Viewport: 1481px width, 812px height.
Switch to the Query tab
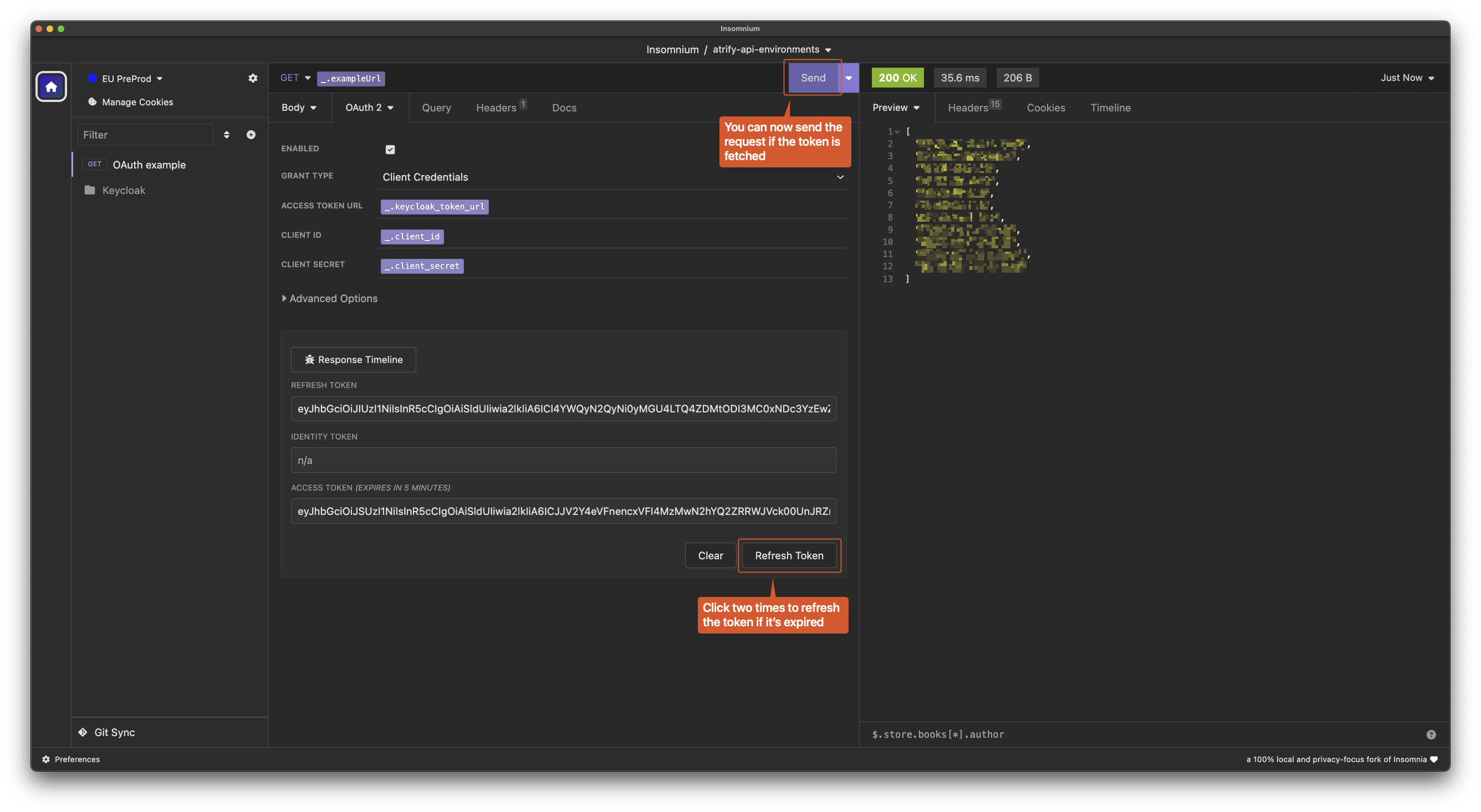click(436, 108)
